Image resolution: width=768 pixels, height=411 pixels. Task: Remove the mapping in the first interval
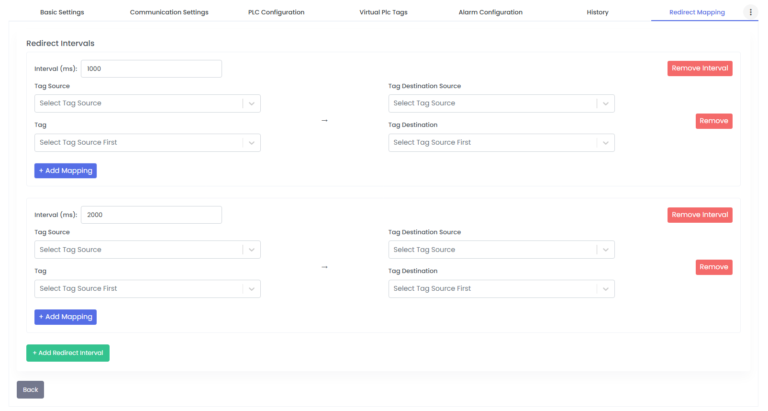tap(714, 121)
